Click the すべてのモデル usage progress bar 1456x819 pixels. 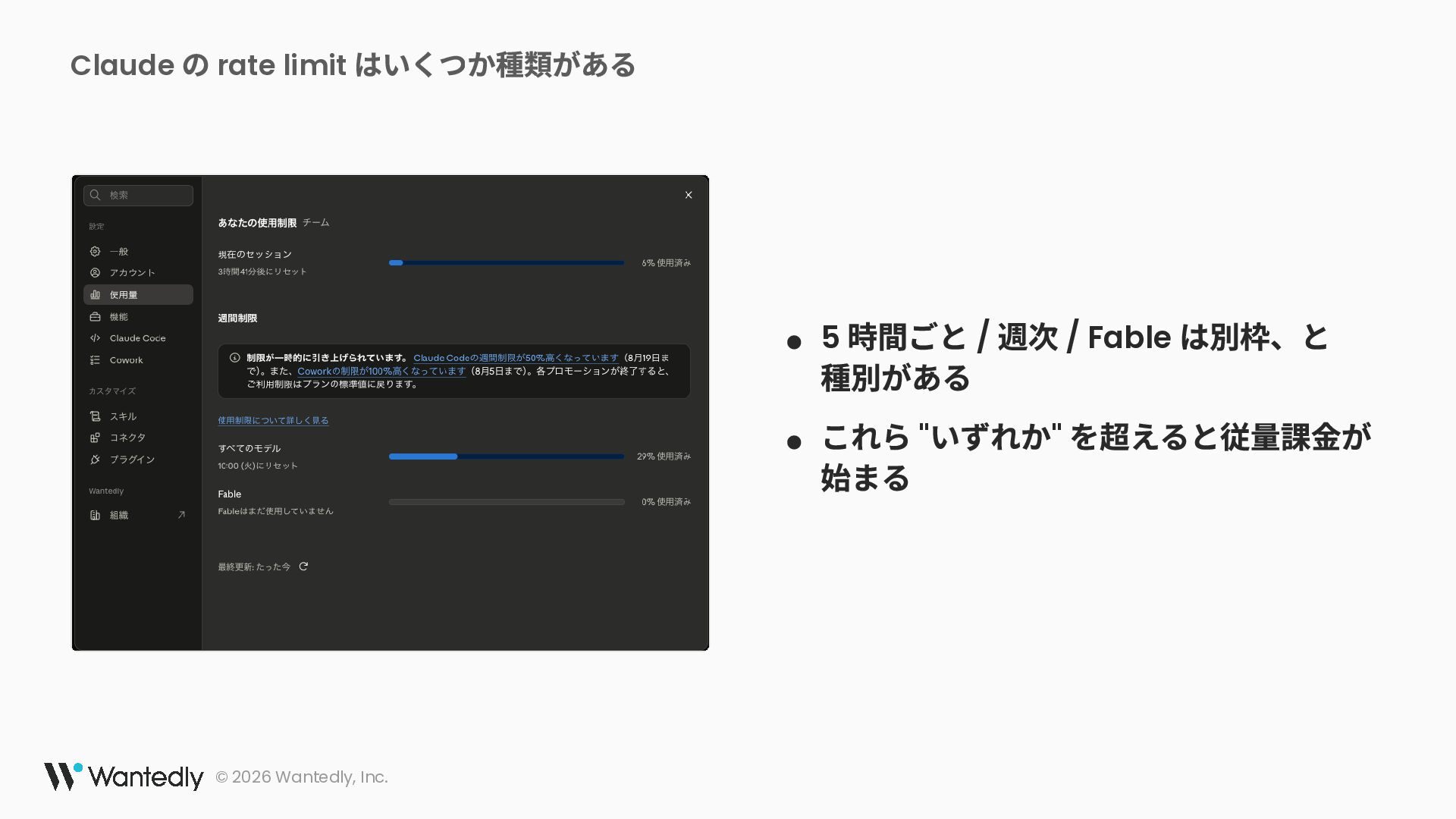tap(507, 457)
